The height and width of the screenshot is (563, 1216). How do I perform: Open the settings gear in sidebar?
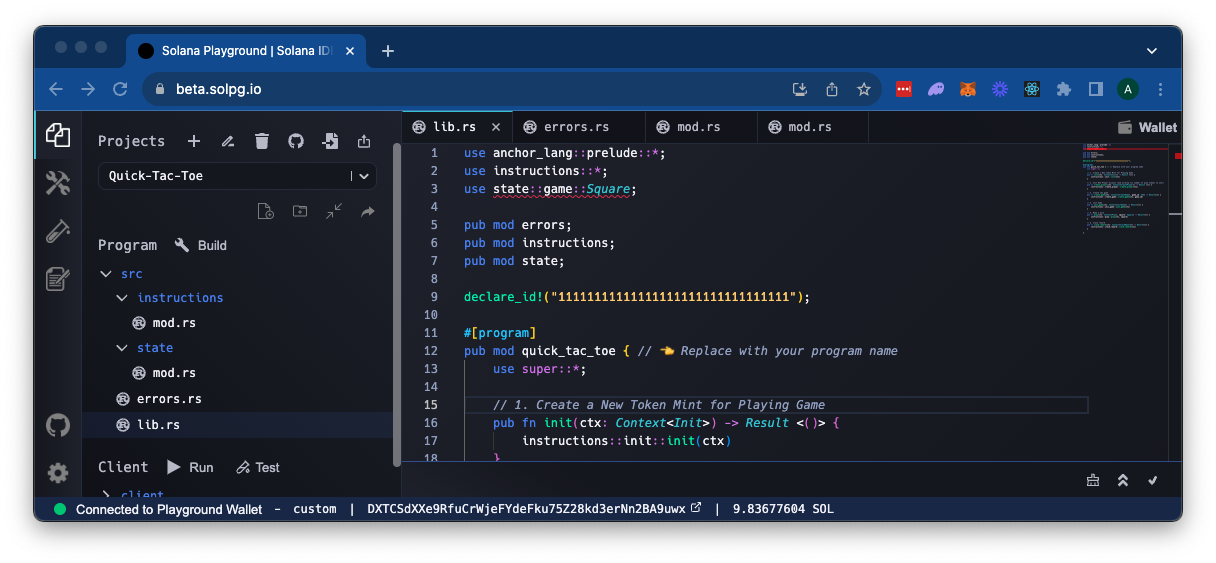click(x=58, y=473)
